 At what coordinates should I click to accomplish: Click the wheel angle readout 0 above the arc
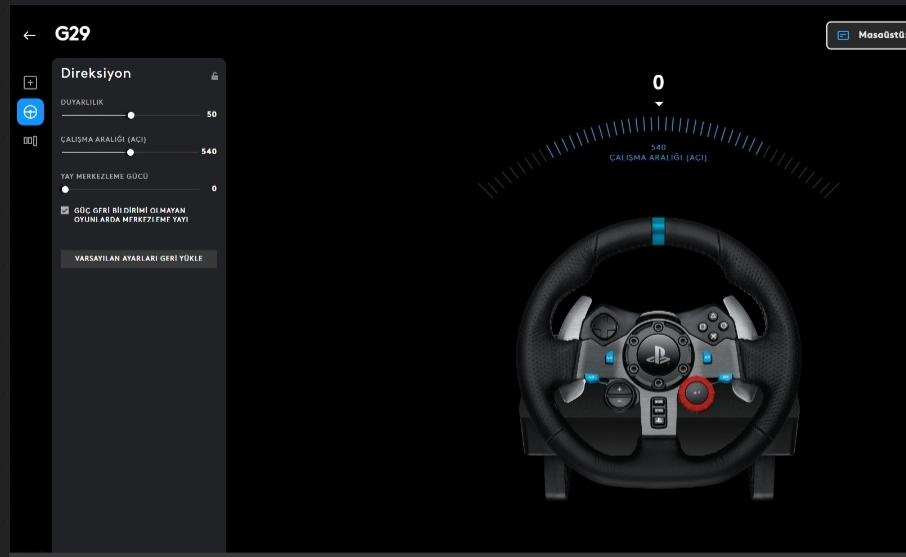[658, 83]
